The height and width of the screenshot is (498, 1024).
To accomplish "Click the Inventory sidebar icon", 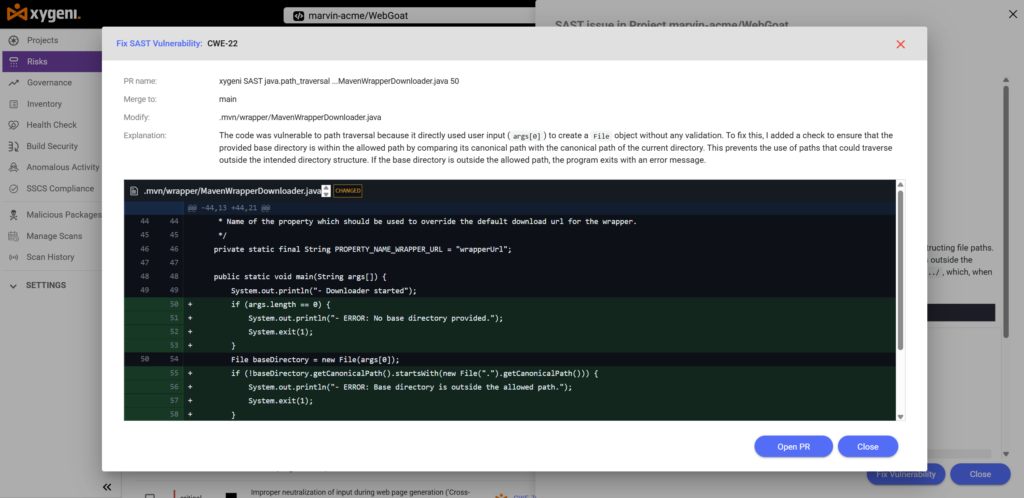I will [13, 104].
